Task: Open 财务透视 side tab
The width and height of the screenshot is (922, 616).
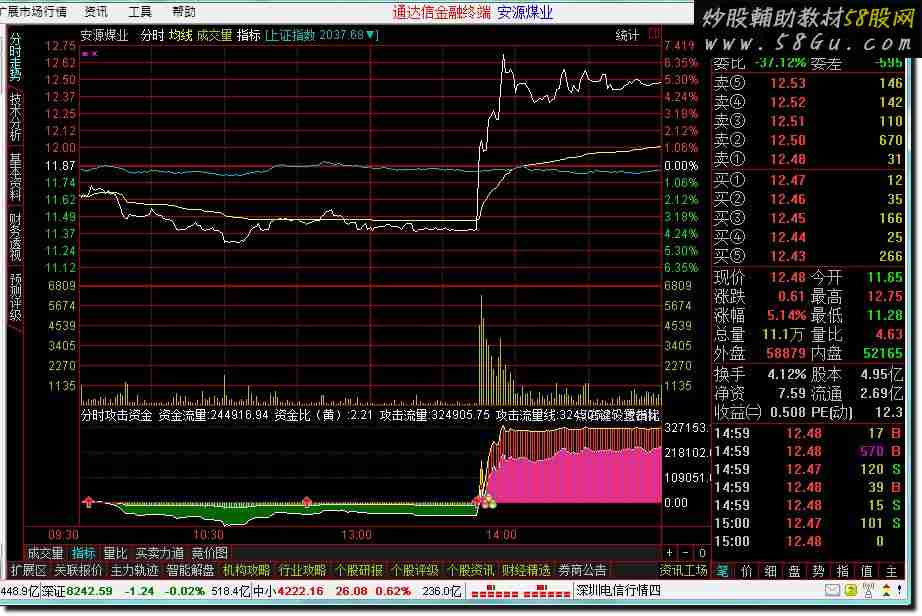Action: [x=15, y=237]
